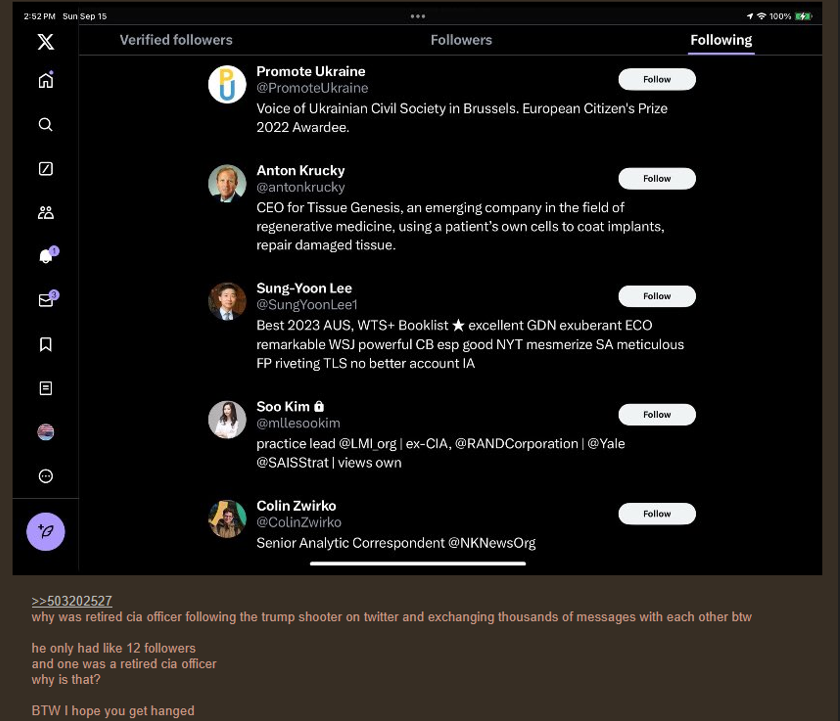Click the Sung-Yoon Lee display name

304,288
